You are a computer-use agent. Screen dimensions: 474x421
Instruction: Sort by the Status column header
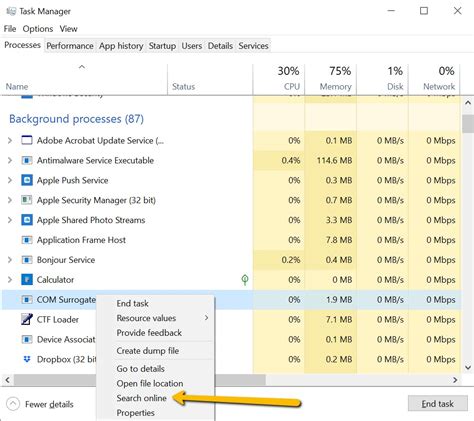pos(210,79)
